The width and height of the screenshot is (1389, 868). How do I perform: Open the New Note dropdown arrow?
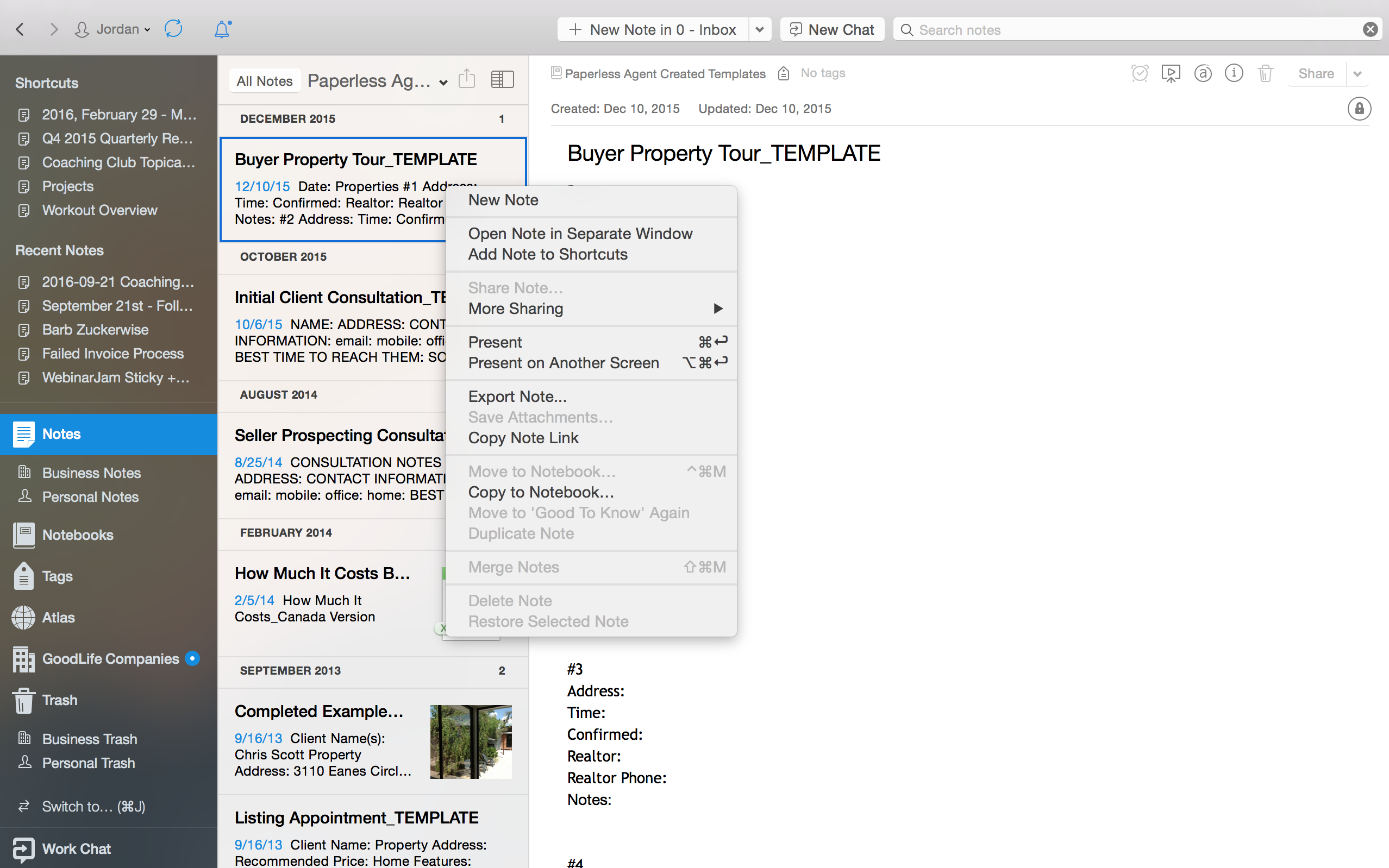(759, 29)
